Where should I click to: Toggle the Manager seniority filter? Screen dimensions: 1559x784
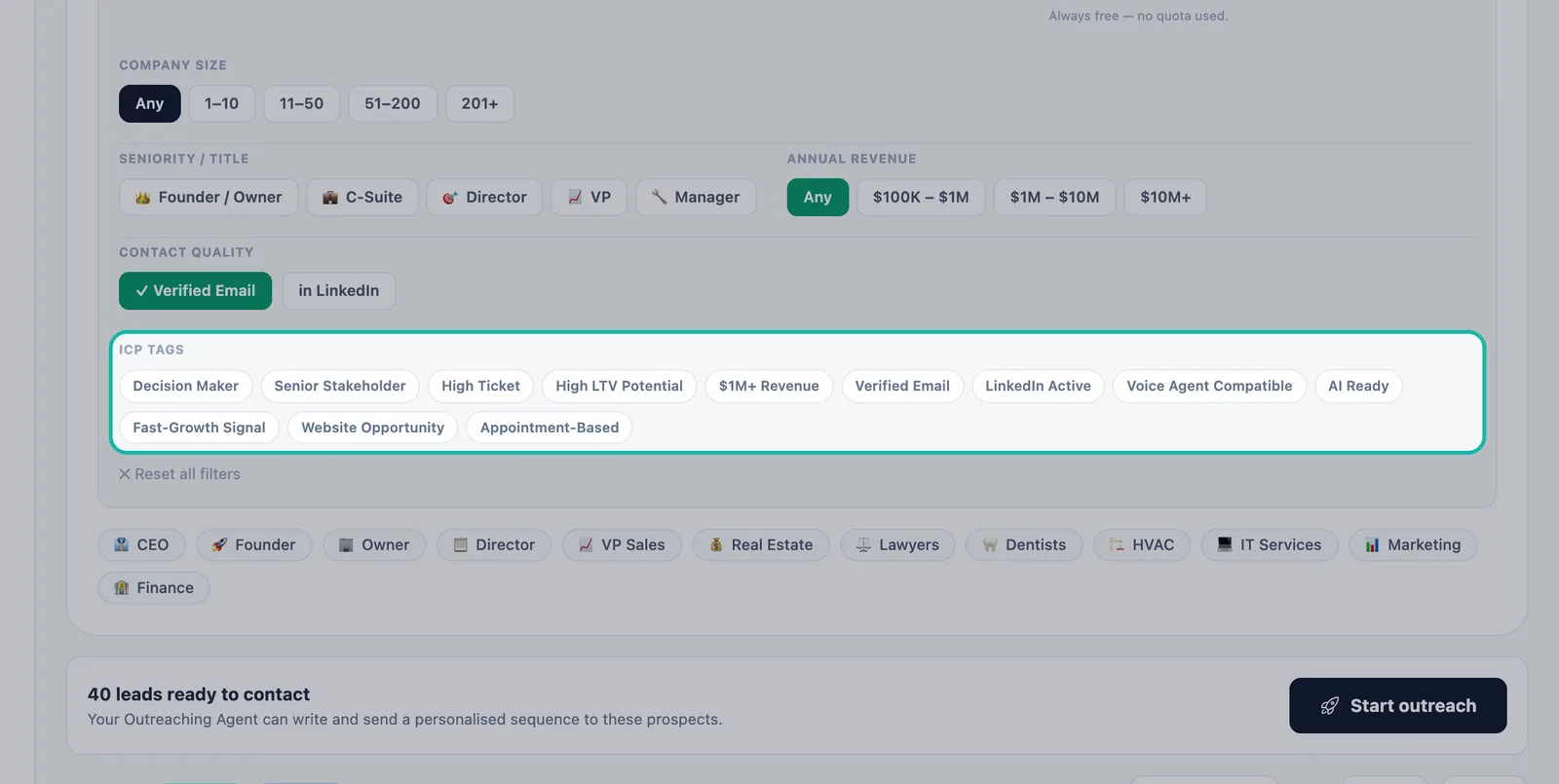tap(696, 197)
